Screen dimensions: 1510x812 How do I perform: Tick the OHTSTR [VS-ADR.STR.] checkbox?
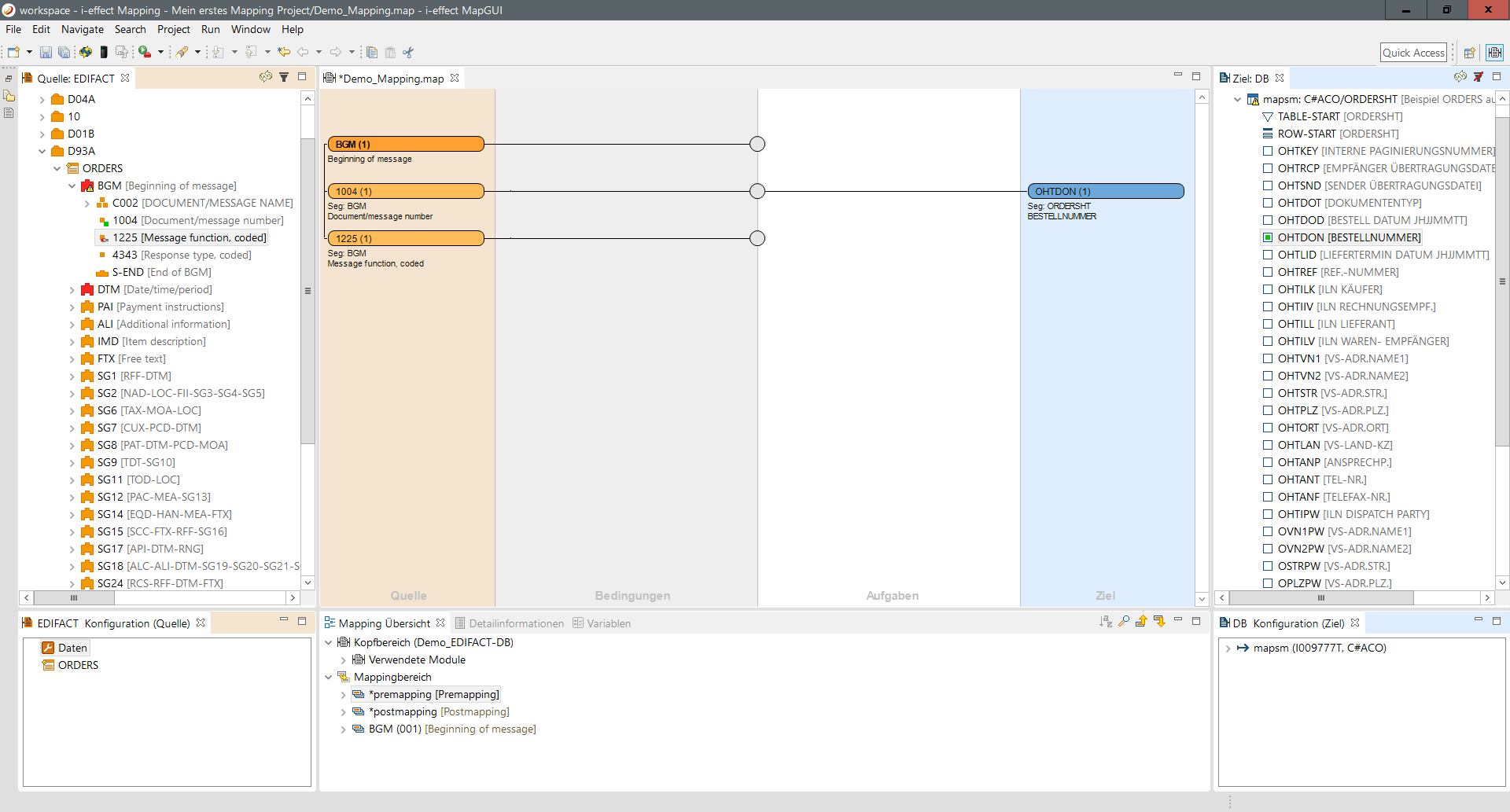(1268, 393)
